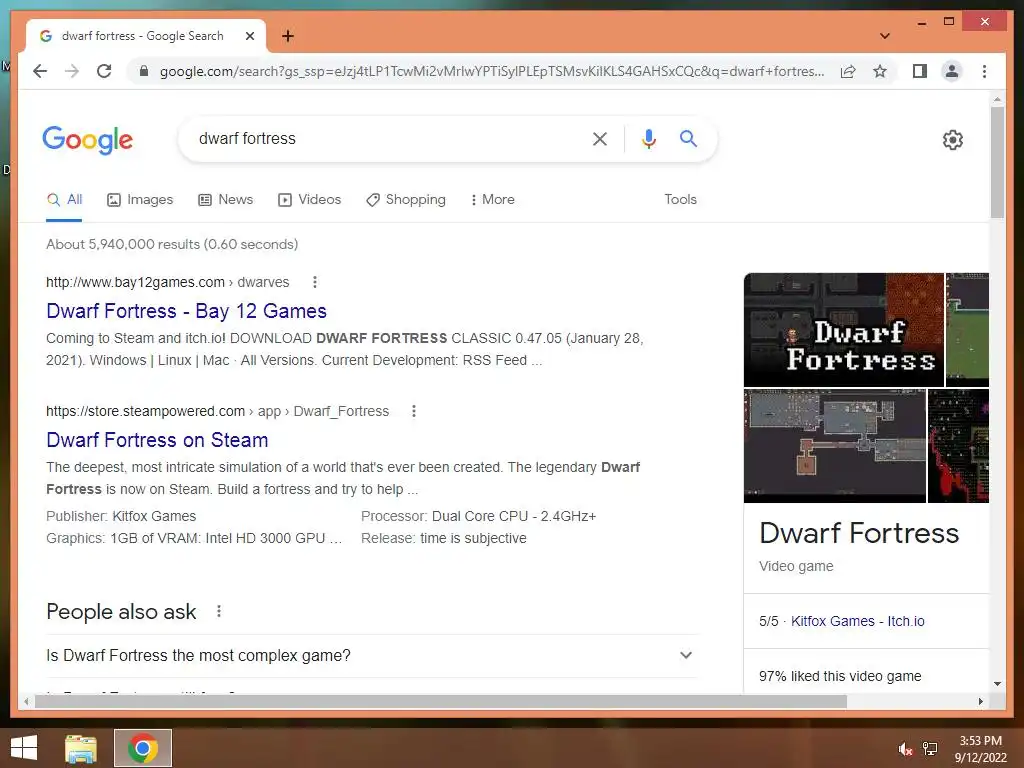1024x768 pixels.
Task: Reload the Google search page
Action: coord(104,71)
